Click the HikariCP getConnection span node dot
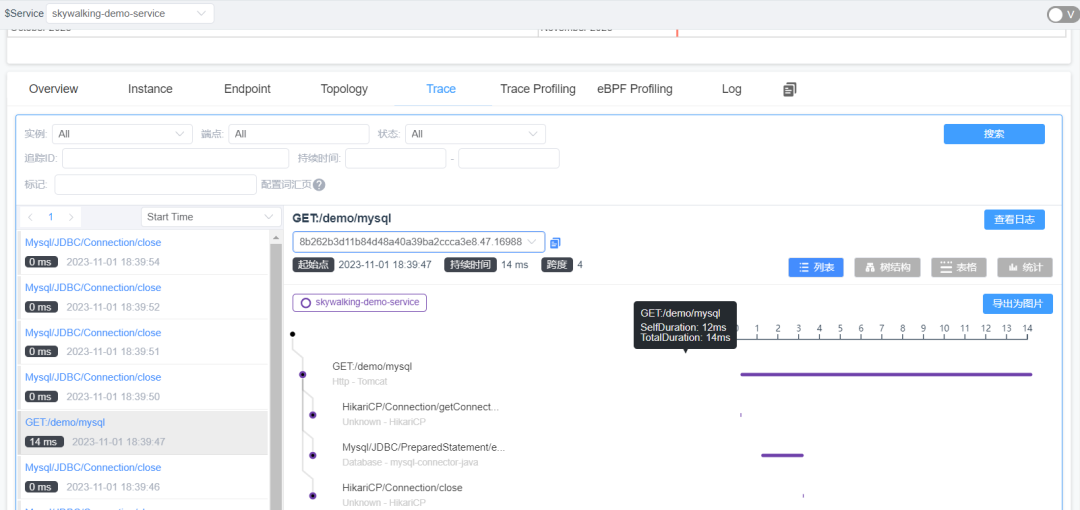The width and height of the screenshot is (1080, 510). coord(313,415)
